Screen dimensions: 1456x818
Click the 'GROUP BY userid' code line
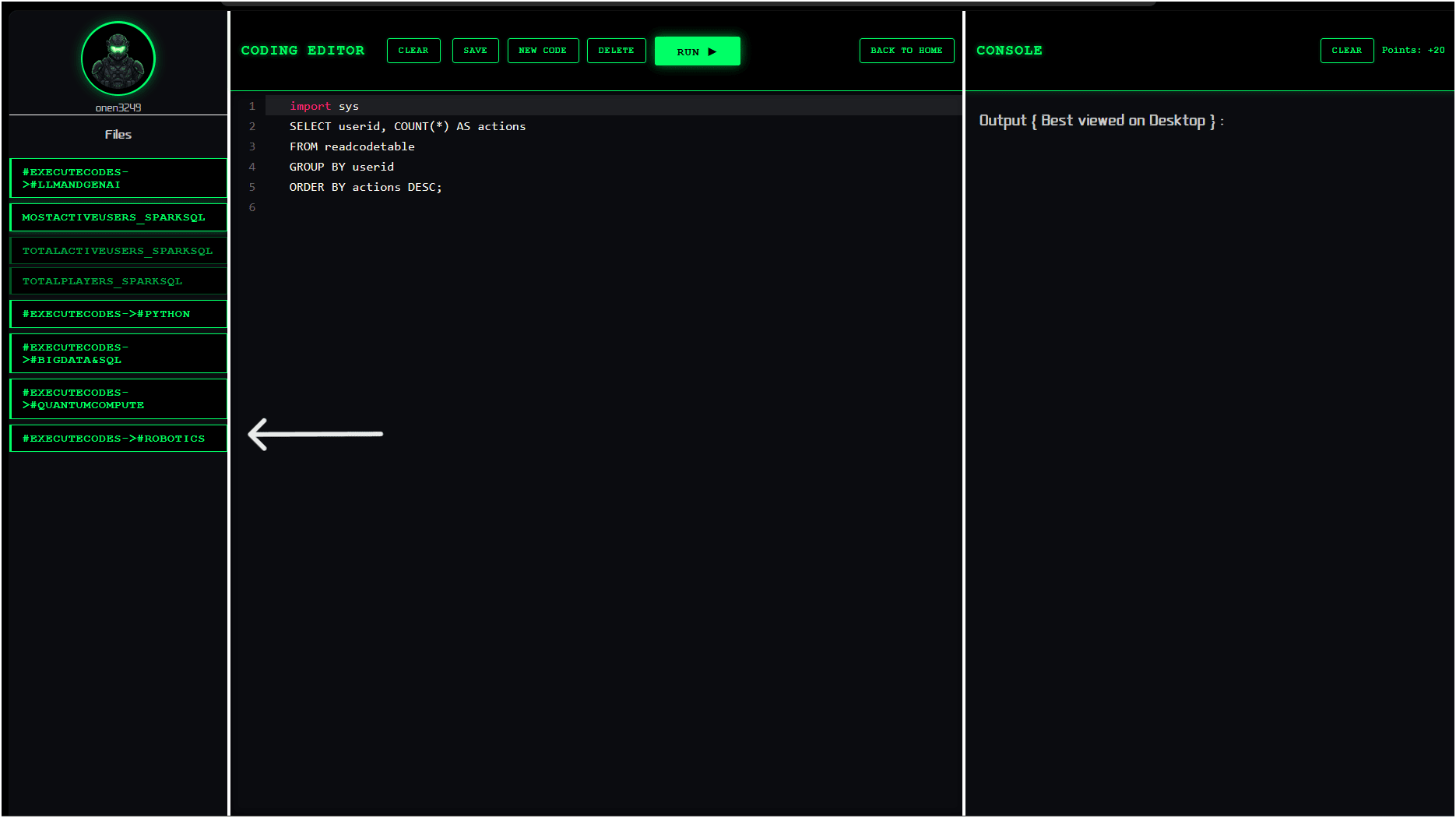[342, 167]
